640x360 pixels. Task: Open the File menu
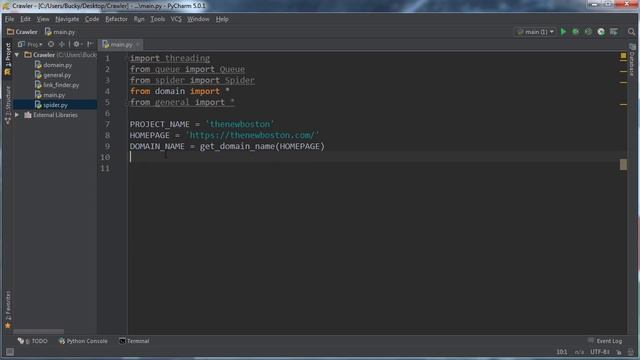tap(9, 19)
